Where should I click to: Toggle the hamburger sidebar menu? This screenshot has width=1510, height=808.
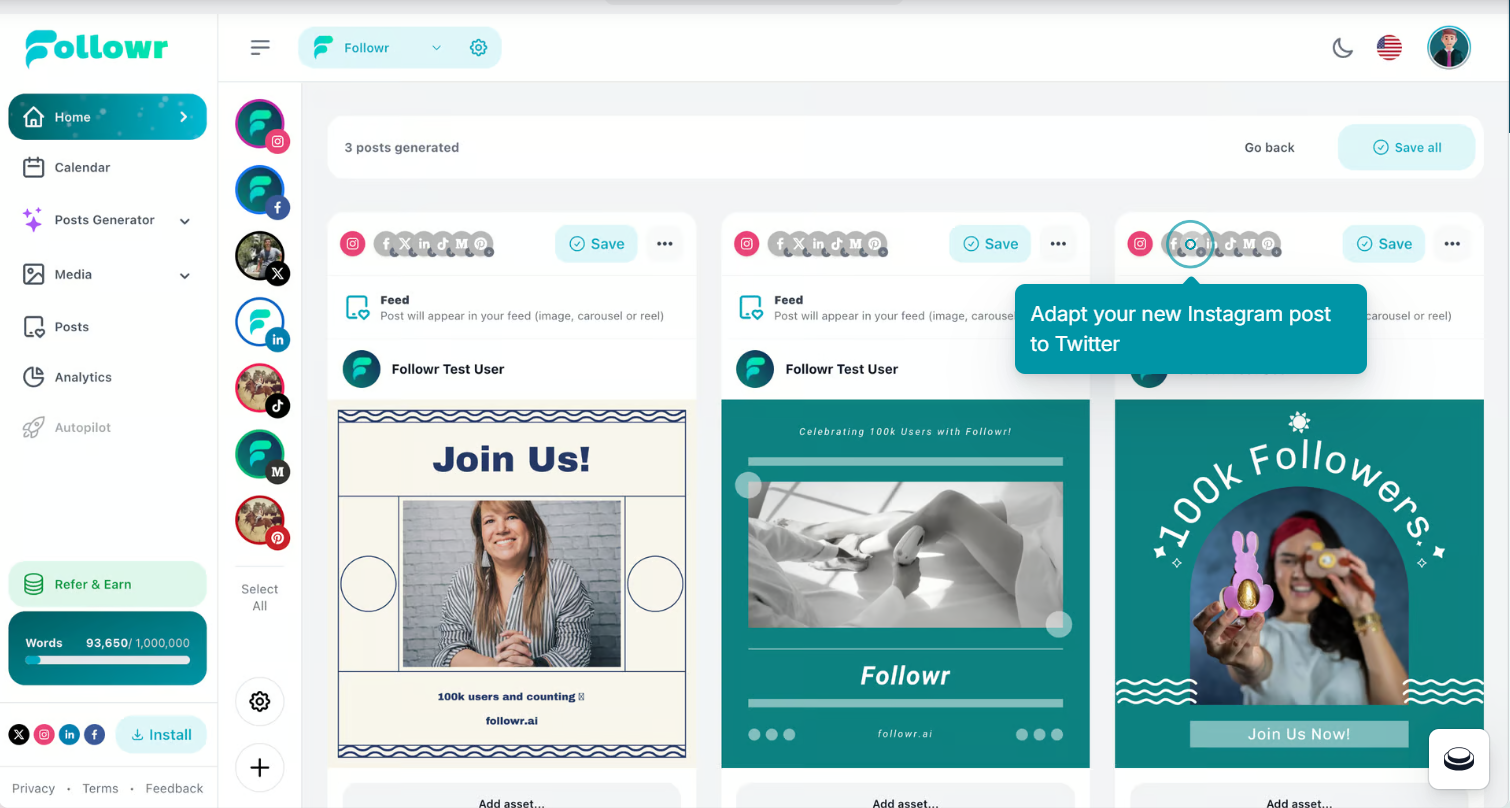coord(260,47)
